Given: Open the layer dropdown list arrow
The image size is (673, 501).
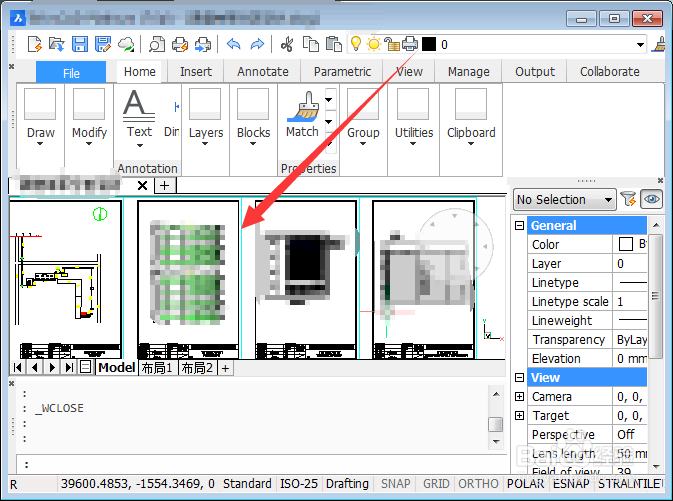Looking at the screenshot, I should (x=640, y=45).
